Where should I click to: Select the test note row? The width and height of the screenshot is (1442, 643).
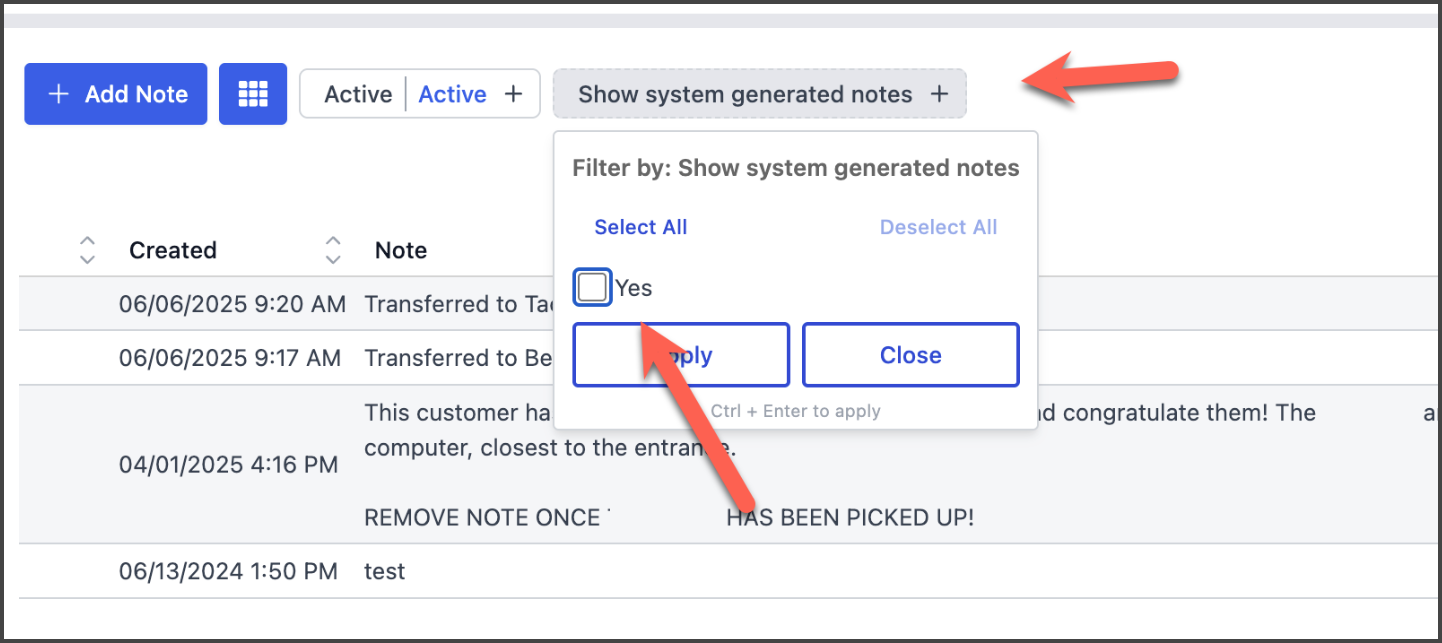(x=385, y=572)
